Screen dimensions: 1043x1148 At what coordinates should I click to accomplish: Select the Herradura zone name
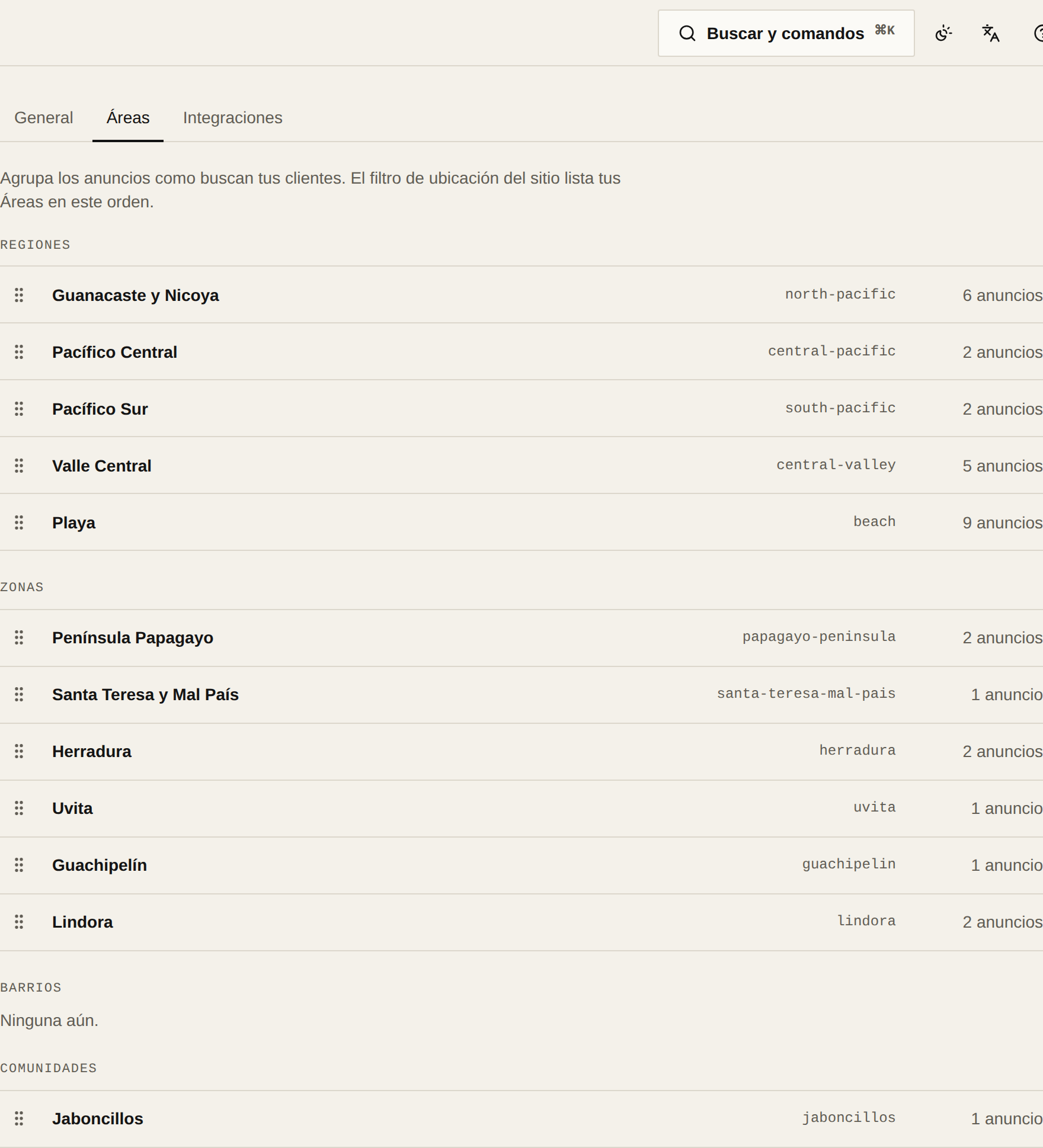92,751
